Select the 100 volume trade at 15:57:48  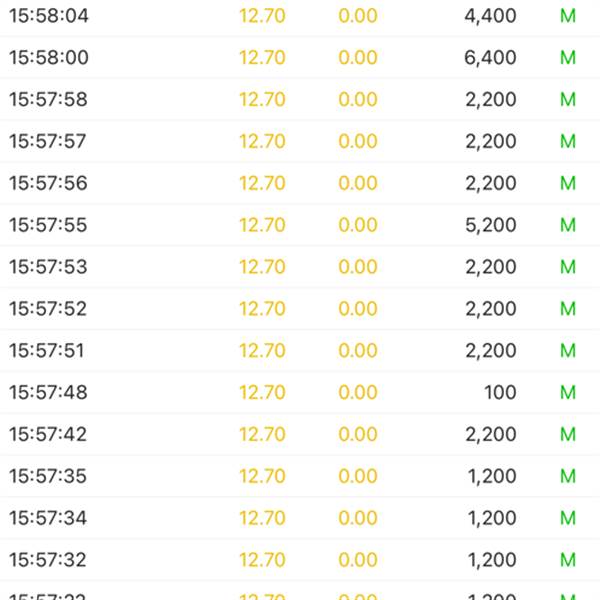point(500,393)
